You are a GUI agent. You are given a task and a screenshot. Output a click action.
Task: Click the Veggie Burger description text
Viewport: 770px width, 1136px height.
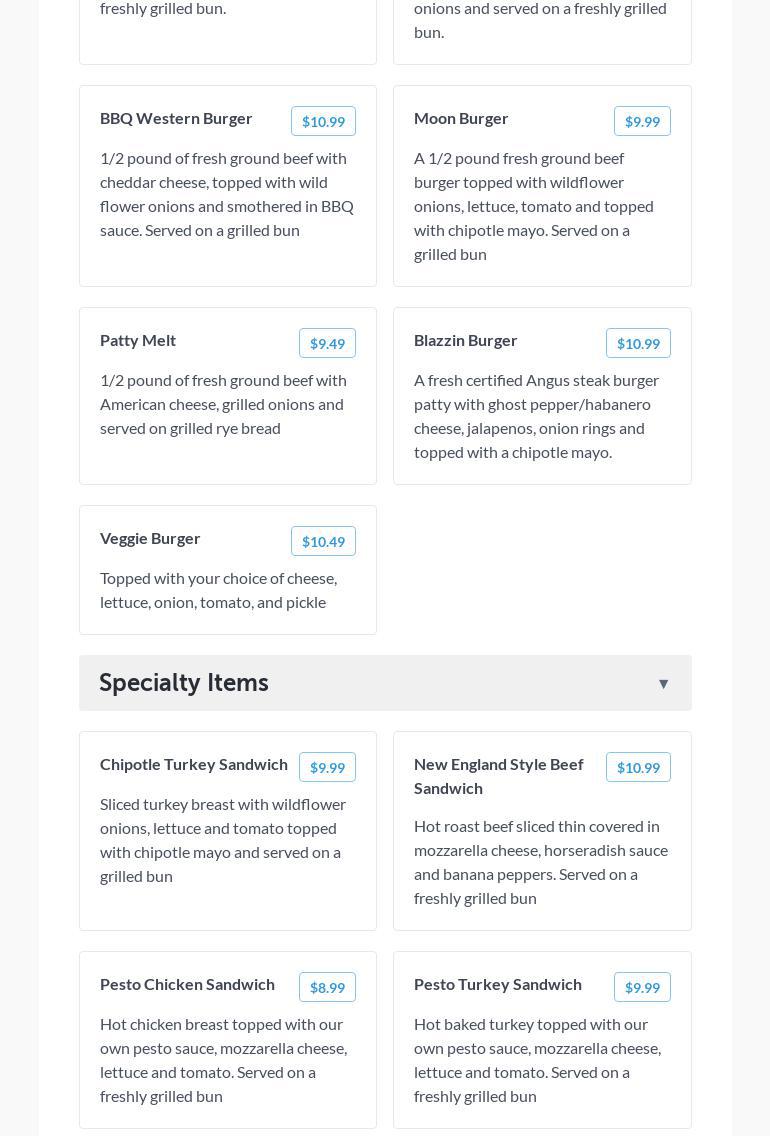(x=218, y=590)
